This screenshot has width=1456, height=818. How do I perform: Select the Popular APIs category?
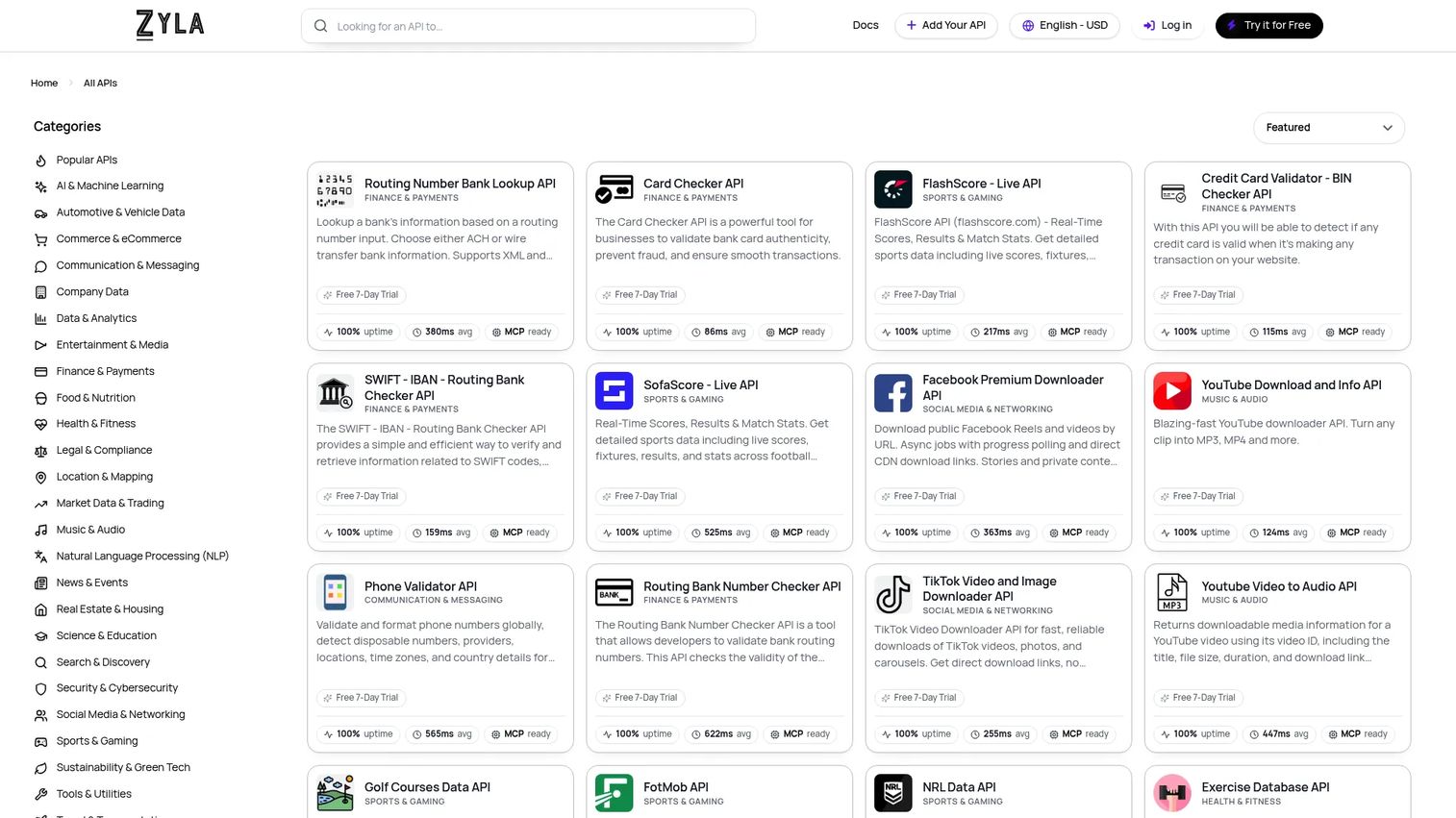point(87,161)
